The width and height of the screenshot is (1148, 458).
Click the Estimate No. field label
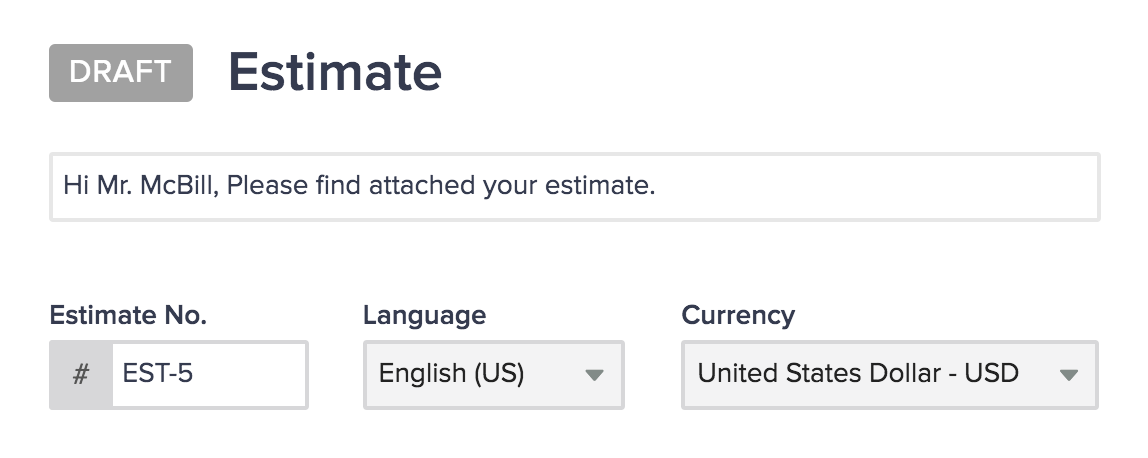coord(128,316)
